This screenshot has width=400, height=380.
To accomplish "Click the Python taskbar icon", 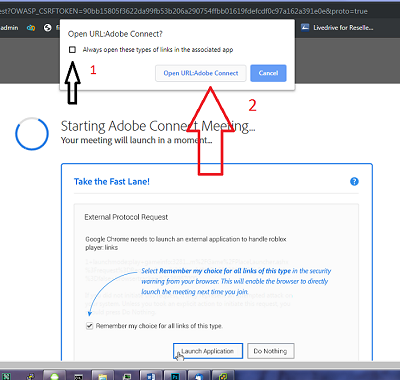I will point(31,376).
